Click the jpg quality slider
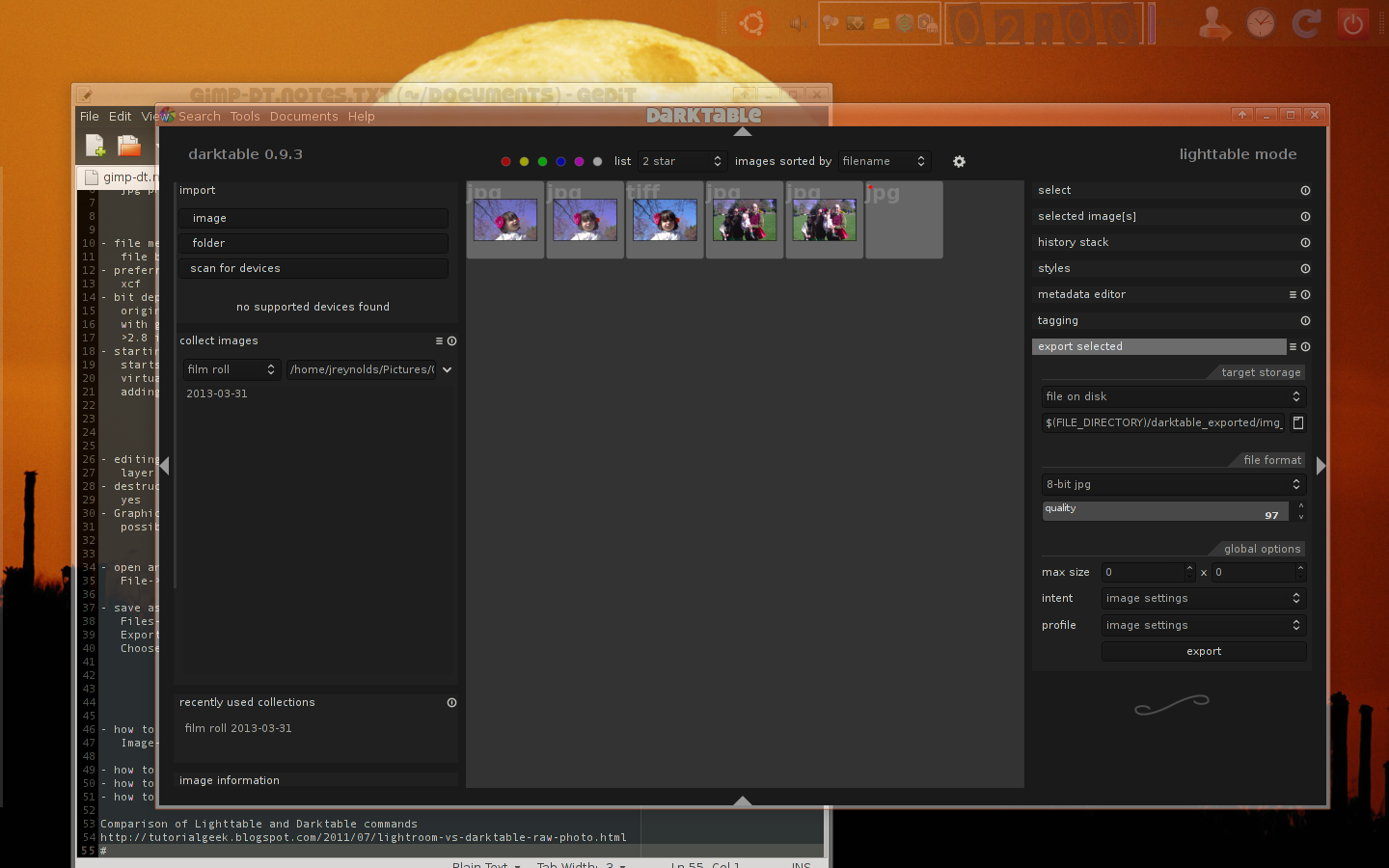The height and width of the screenshot is (868, 1389). 1164,511
